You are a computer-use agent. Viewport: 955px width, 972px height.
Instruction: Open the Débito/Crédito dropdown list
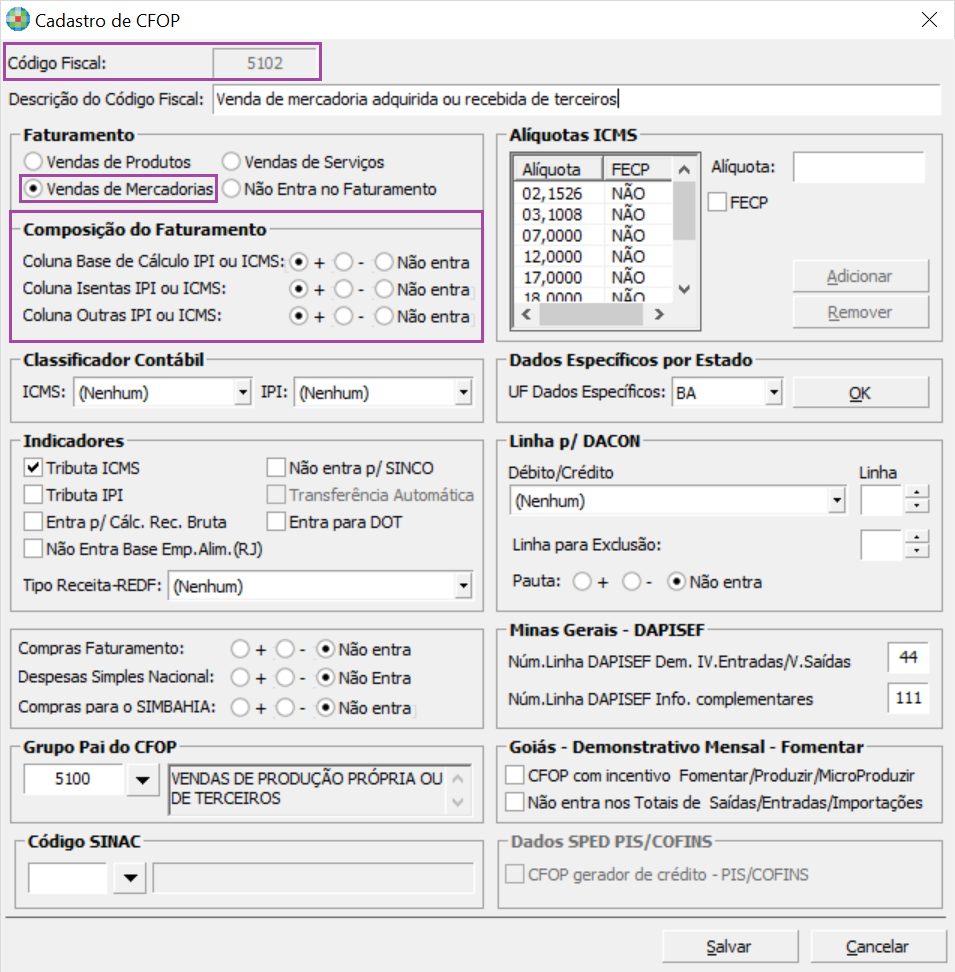[836, 501]
